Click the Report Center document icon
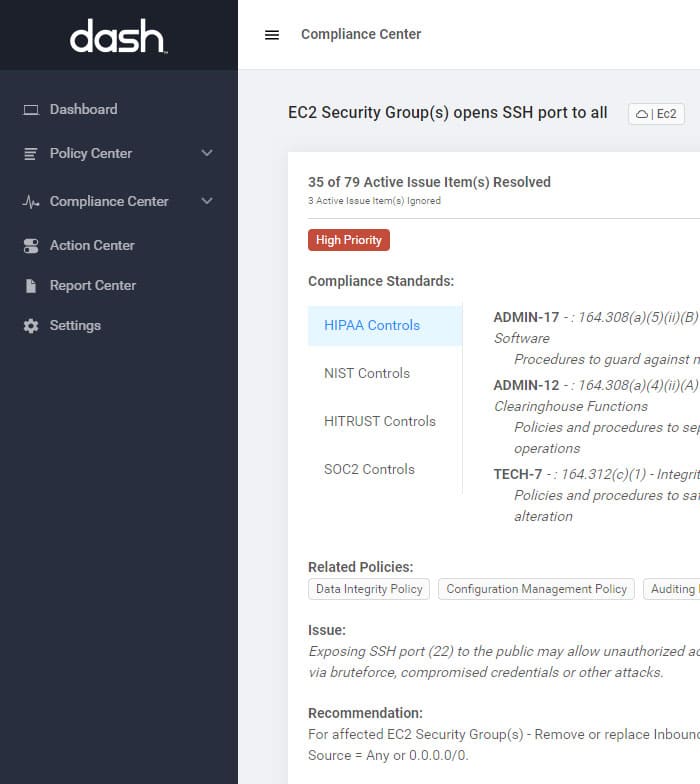The width and height of the screenshot is (700, 784). (31, 286)
